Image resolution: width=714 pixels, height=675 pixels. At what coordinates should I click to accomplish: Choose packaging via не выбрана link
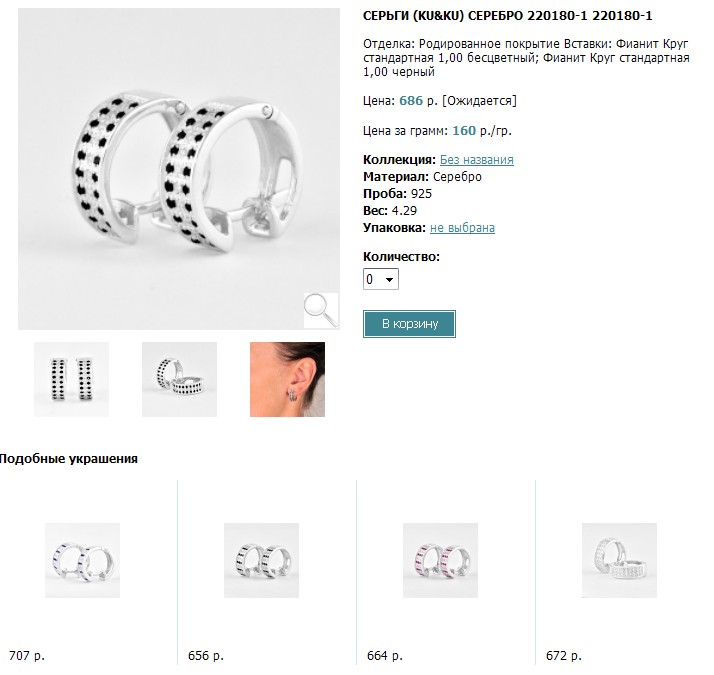462,228
